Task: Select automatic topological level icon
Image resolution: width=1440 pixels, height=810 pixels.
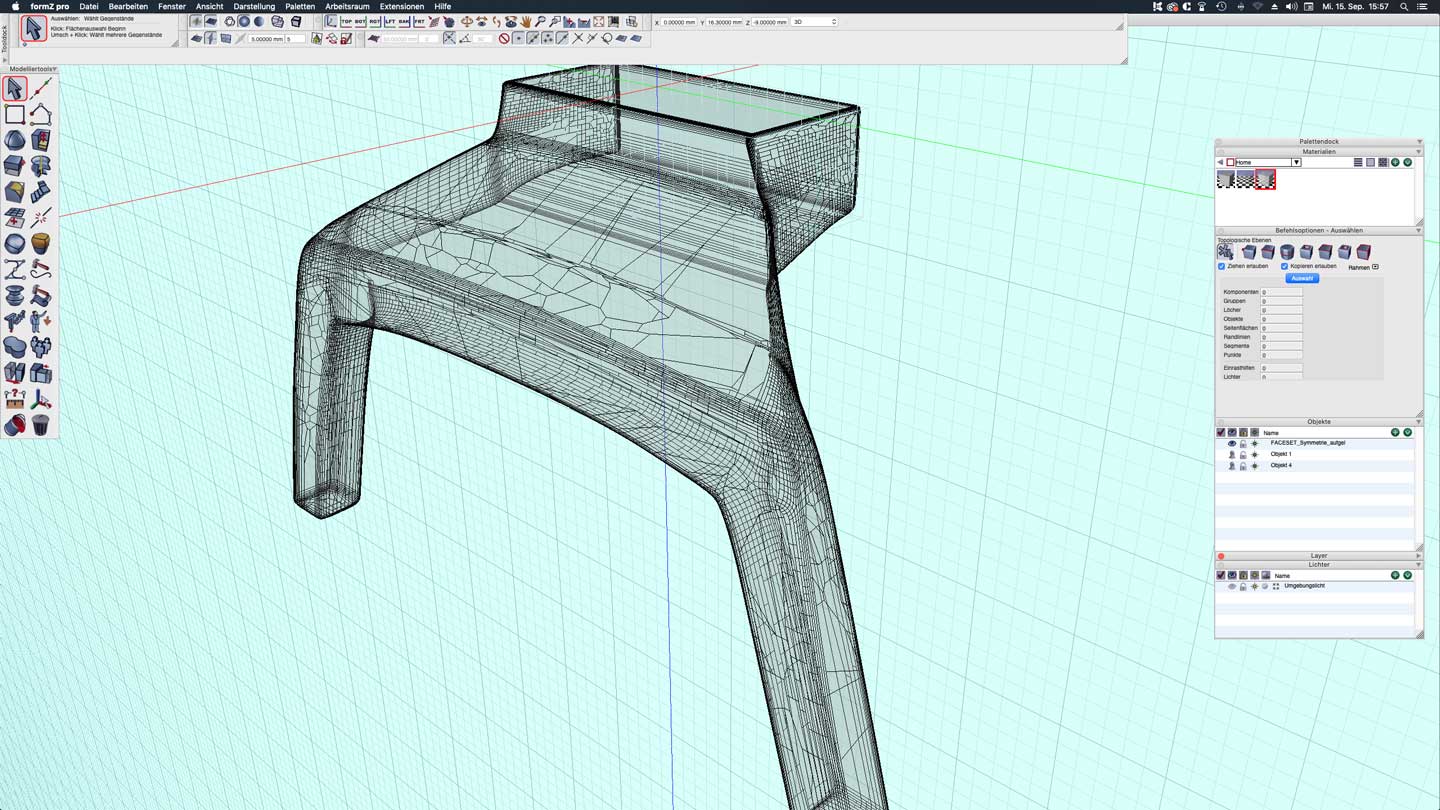Action: click(x=1225, y=252)
